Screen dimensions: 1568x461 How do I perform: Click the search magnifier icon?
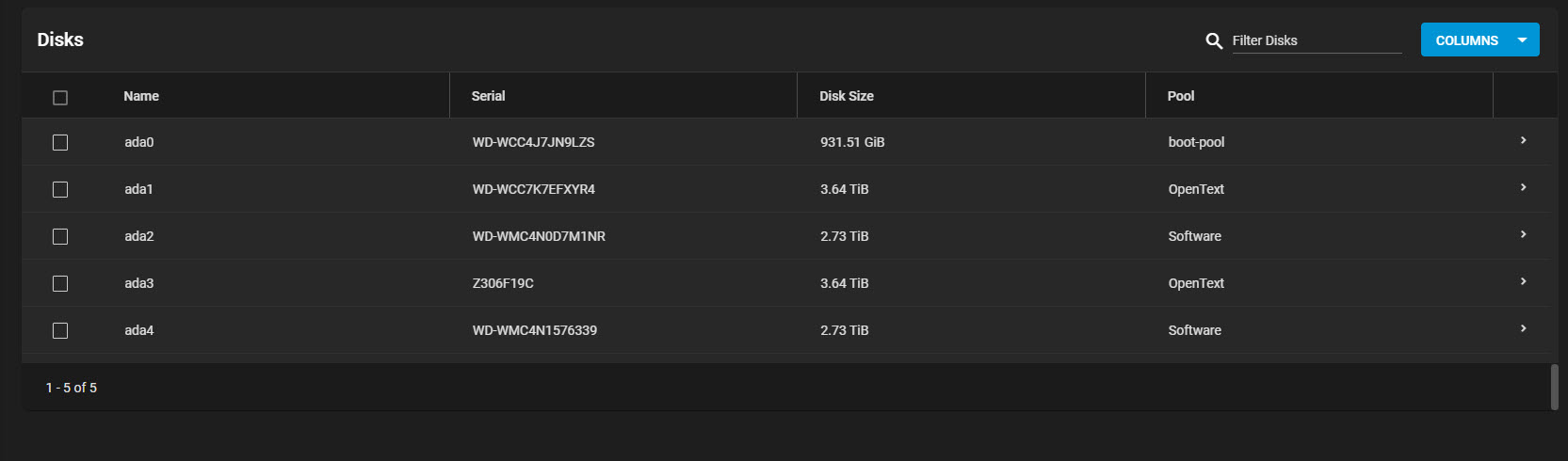[x=1214, y=40]
